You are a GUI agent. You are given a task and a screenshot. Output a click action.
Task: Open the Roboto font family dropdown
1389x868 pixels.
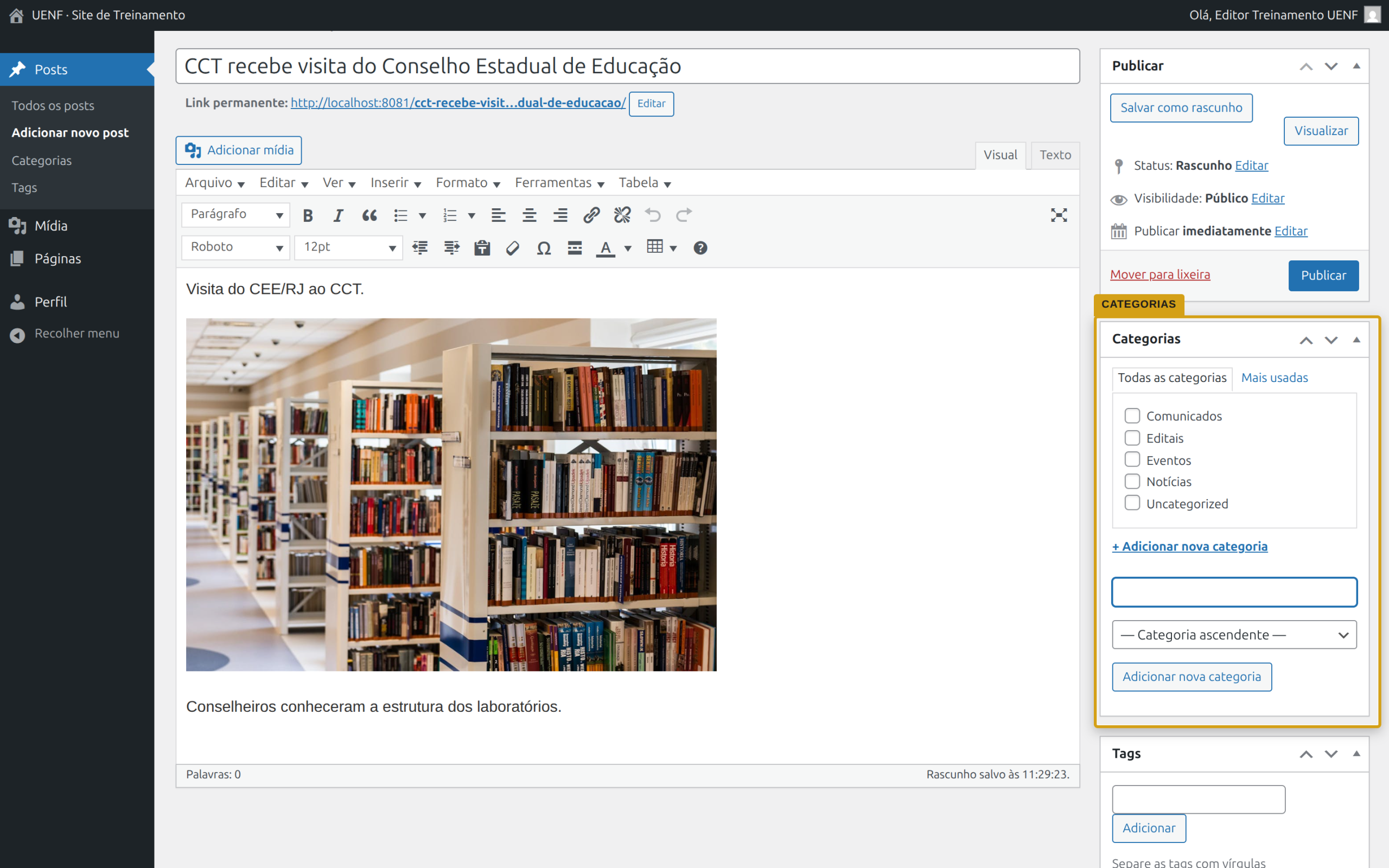tap(236, 247)
